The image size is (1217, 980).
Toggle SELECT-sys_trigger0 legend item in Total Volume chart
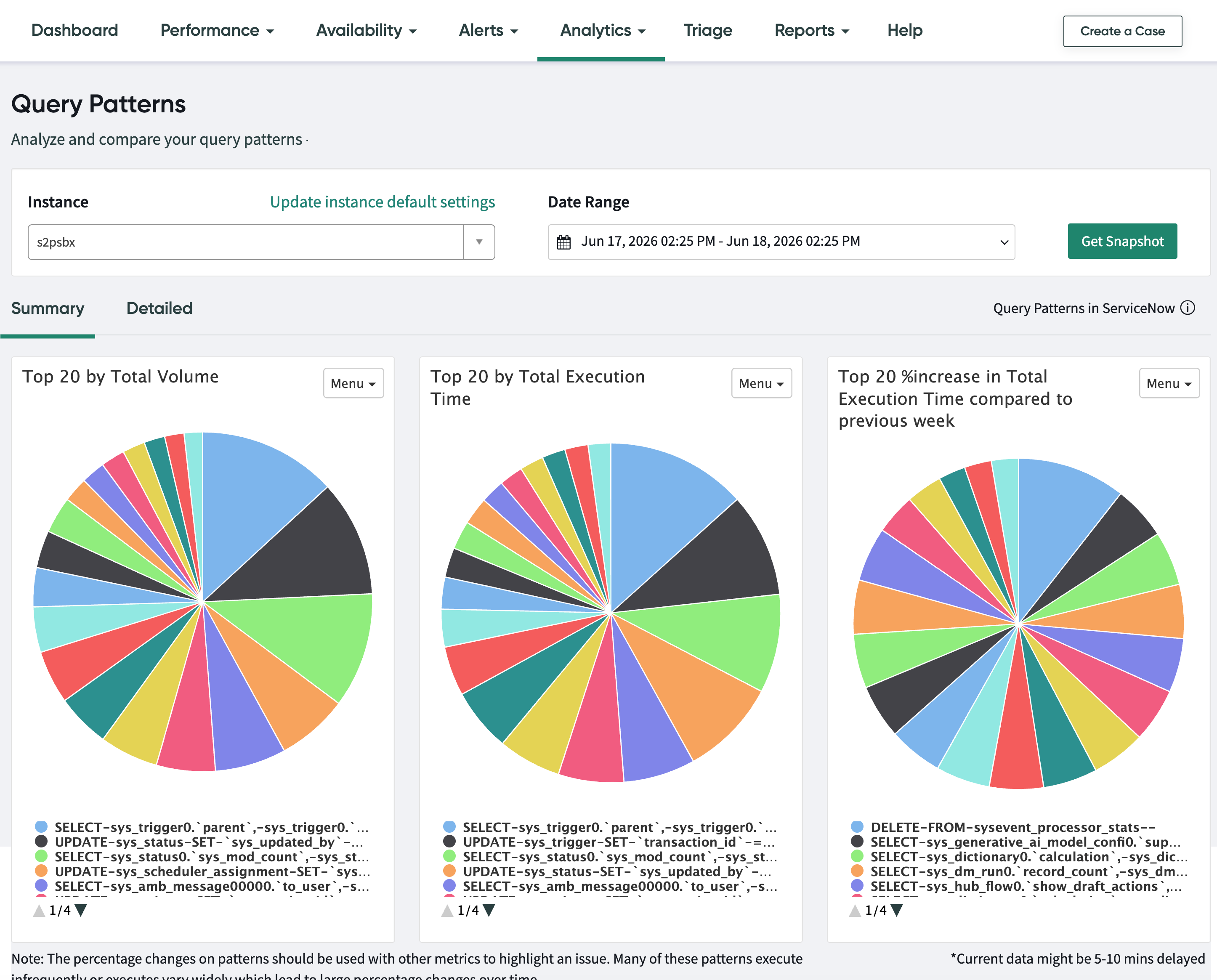202,828
